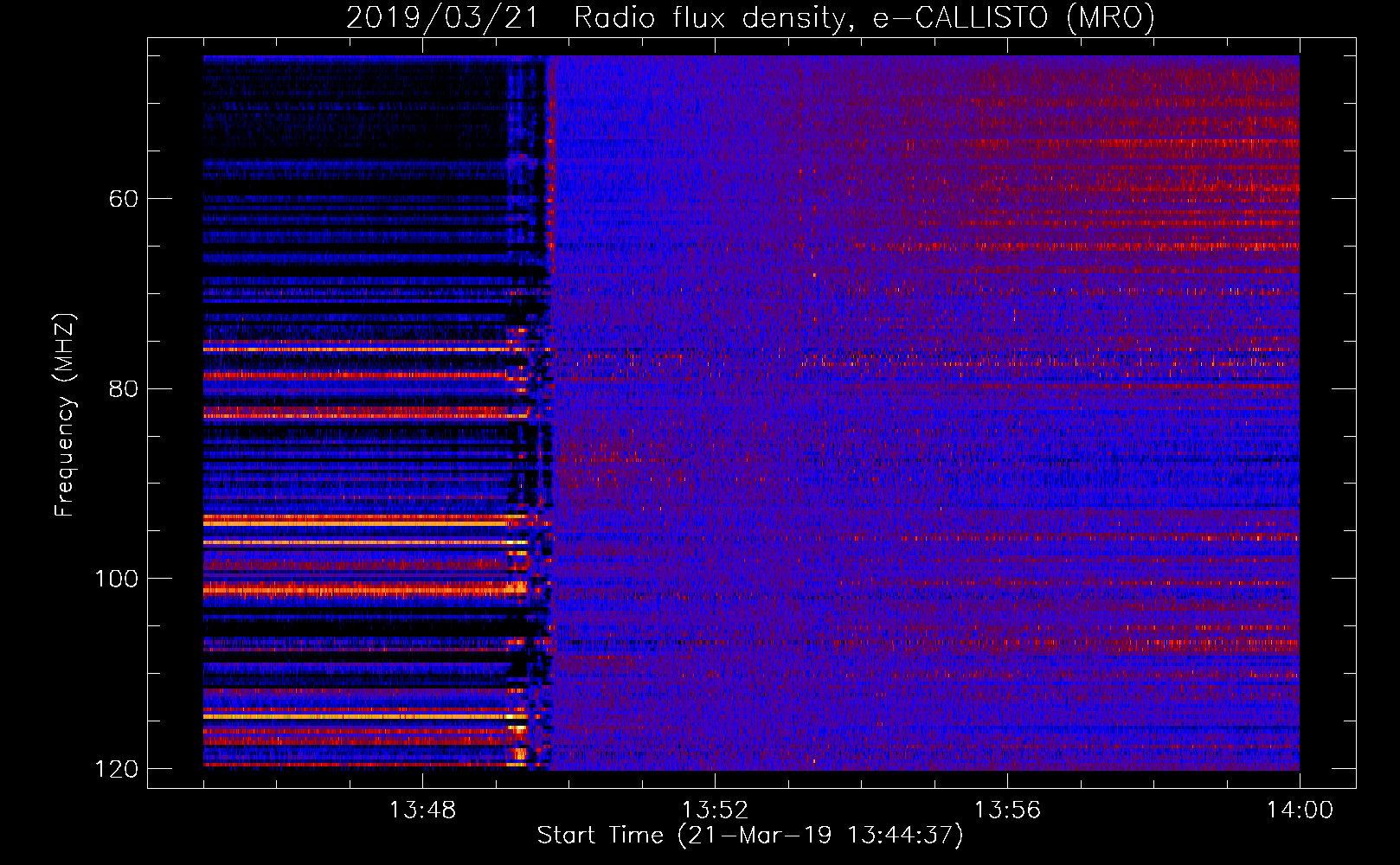Click the "Frequency (MHZ)" axis label

pos(65,415)
